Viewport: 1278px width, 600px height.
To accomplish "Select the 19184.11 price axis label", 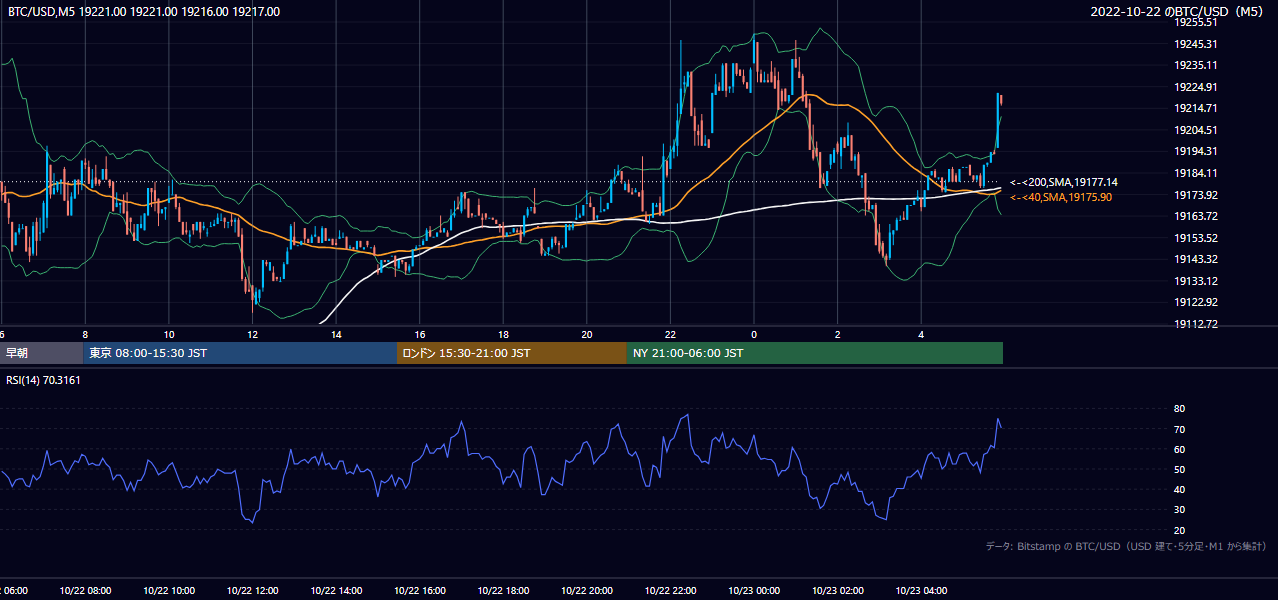I will click(x=1195, y=173).
